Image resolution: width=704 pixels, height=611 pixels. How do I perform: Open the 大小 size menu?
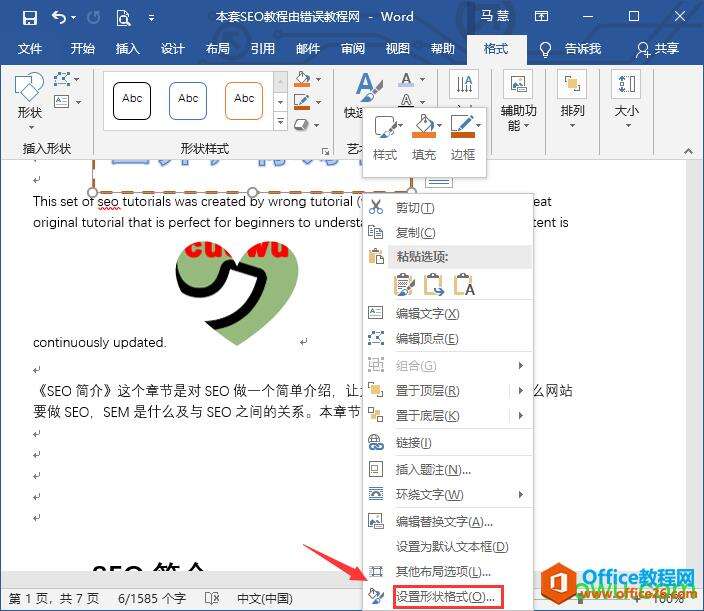pos(626,100)
